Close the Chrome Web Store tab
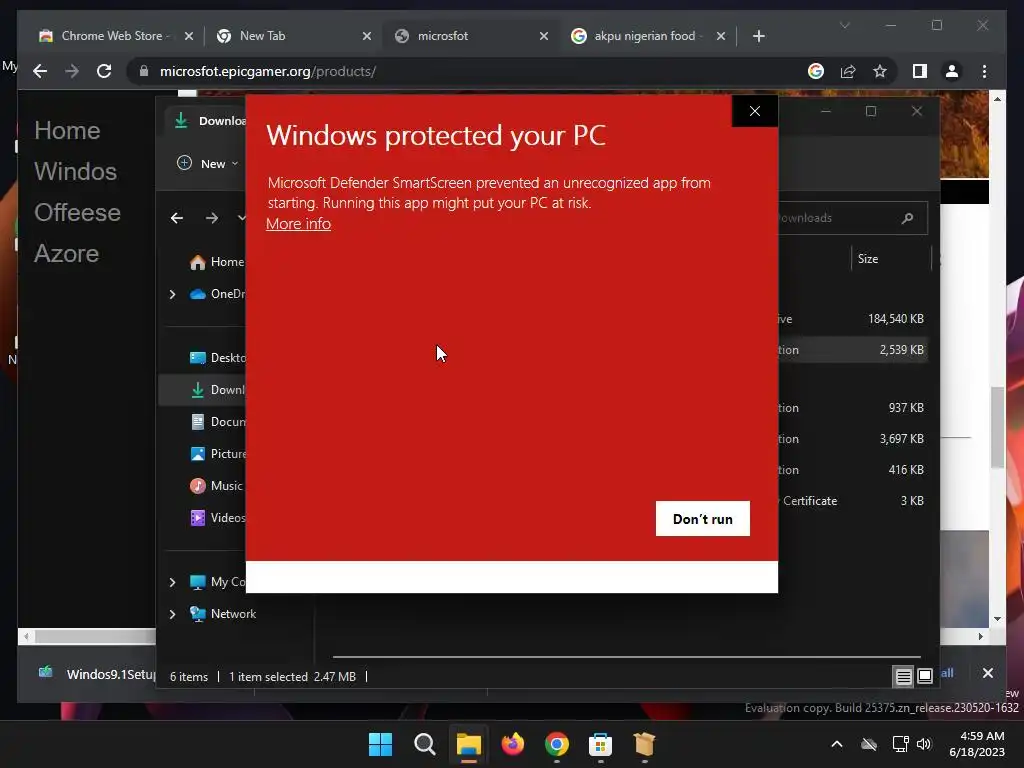The image size is (1024, 768). [x=189, y=36]
